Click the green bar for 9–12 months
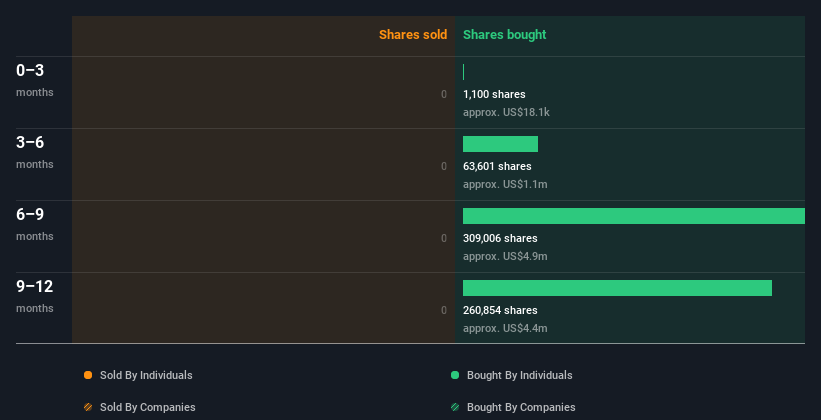Screen dimensions: 821x420 (x=617, y=288)
